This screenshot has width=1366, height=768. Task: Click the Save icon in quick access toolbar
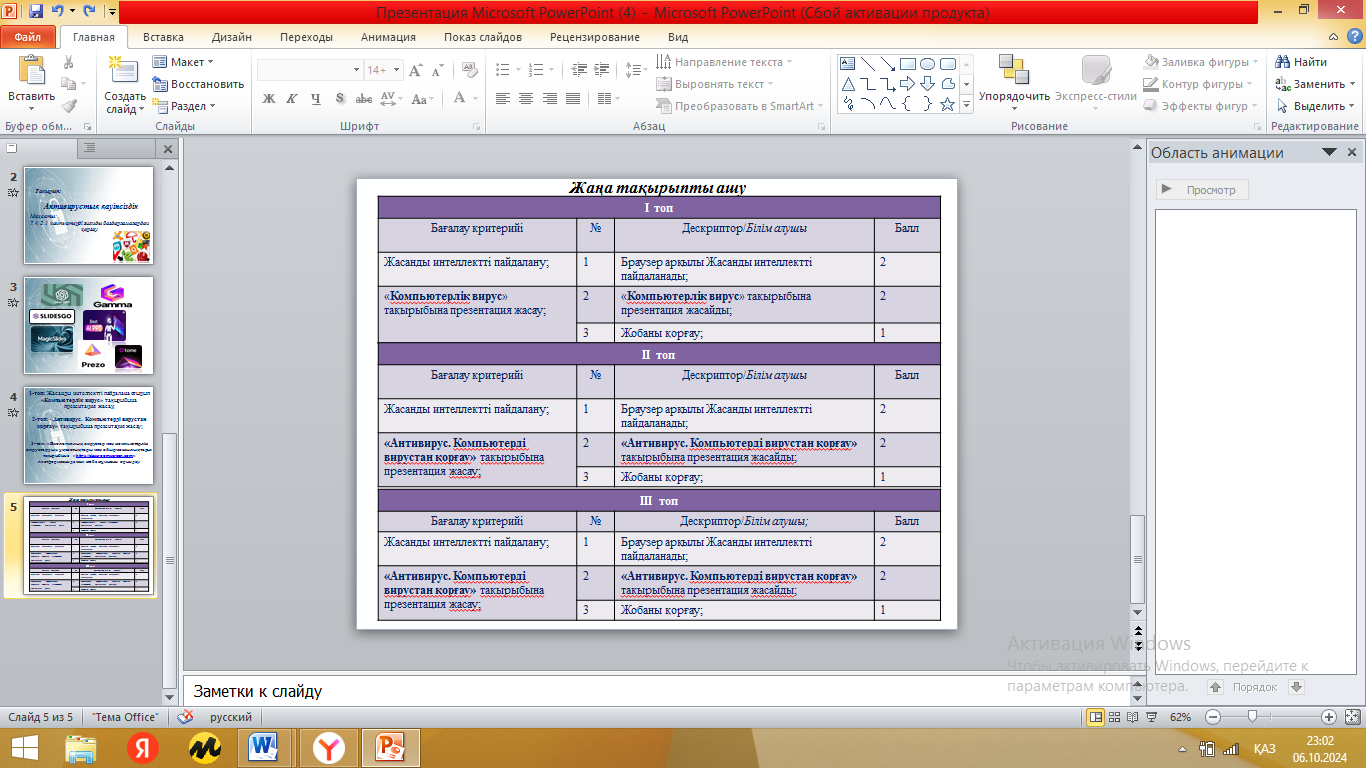(36, 12)
